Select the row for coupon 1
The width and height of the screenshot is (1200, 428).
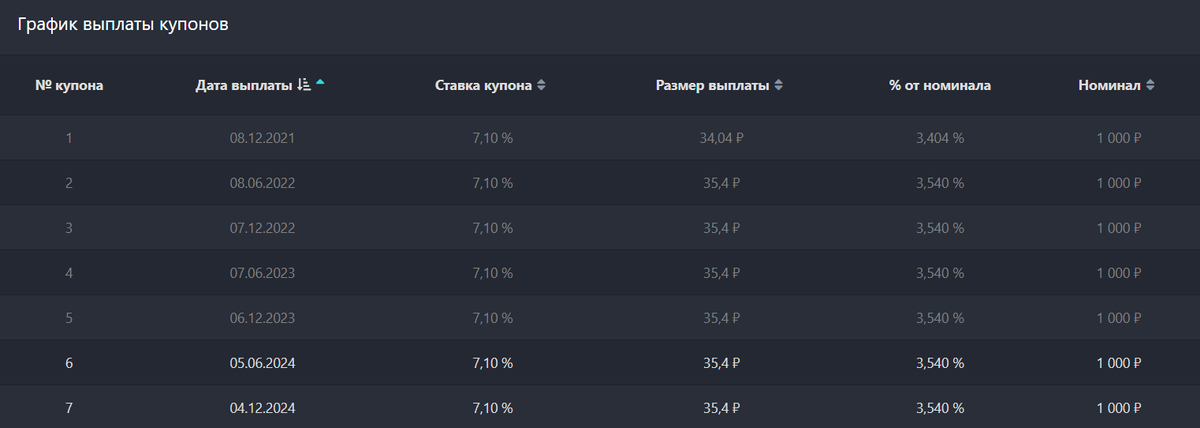(600, 138)
